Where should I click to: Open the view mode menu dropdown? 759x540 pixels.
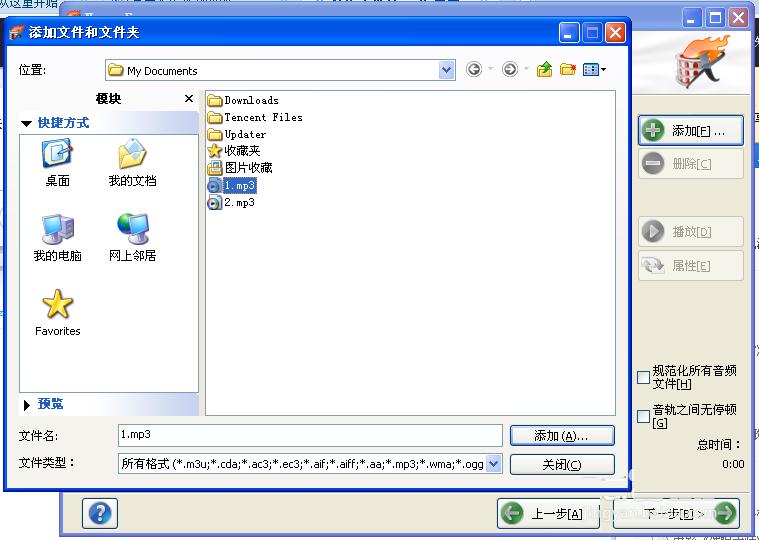point(595,70)
